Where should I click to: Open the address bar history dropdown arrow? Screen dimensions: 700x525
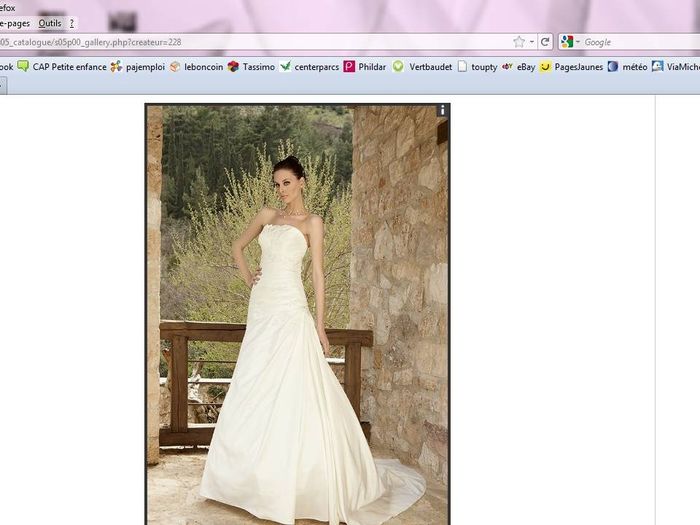pos(532,42)
